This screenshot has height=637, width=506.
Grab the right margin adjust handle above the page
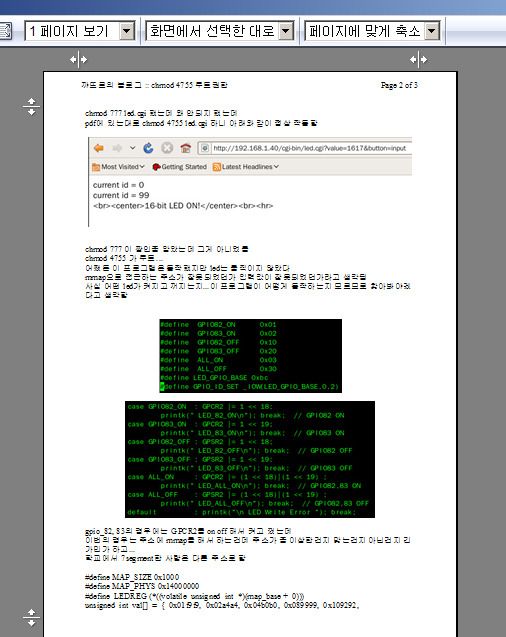418,59
